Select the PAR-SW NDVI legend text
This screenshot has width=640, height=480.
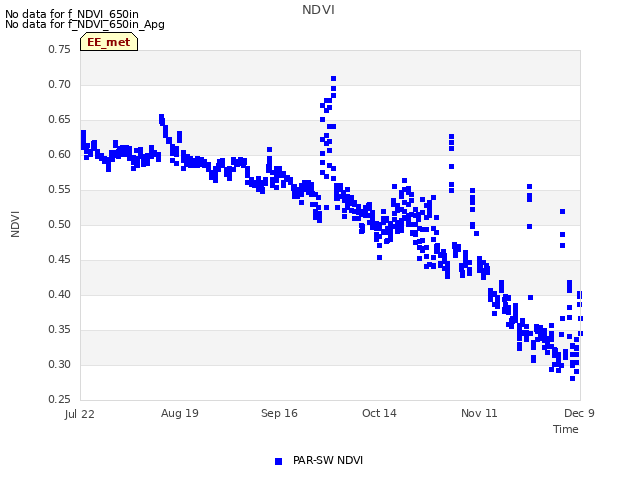[x=328, y=460]
